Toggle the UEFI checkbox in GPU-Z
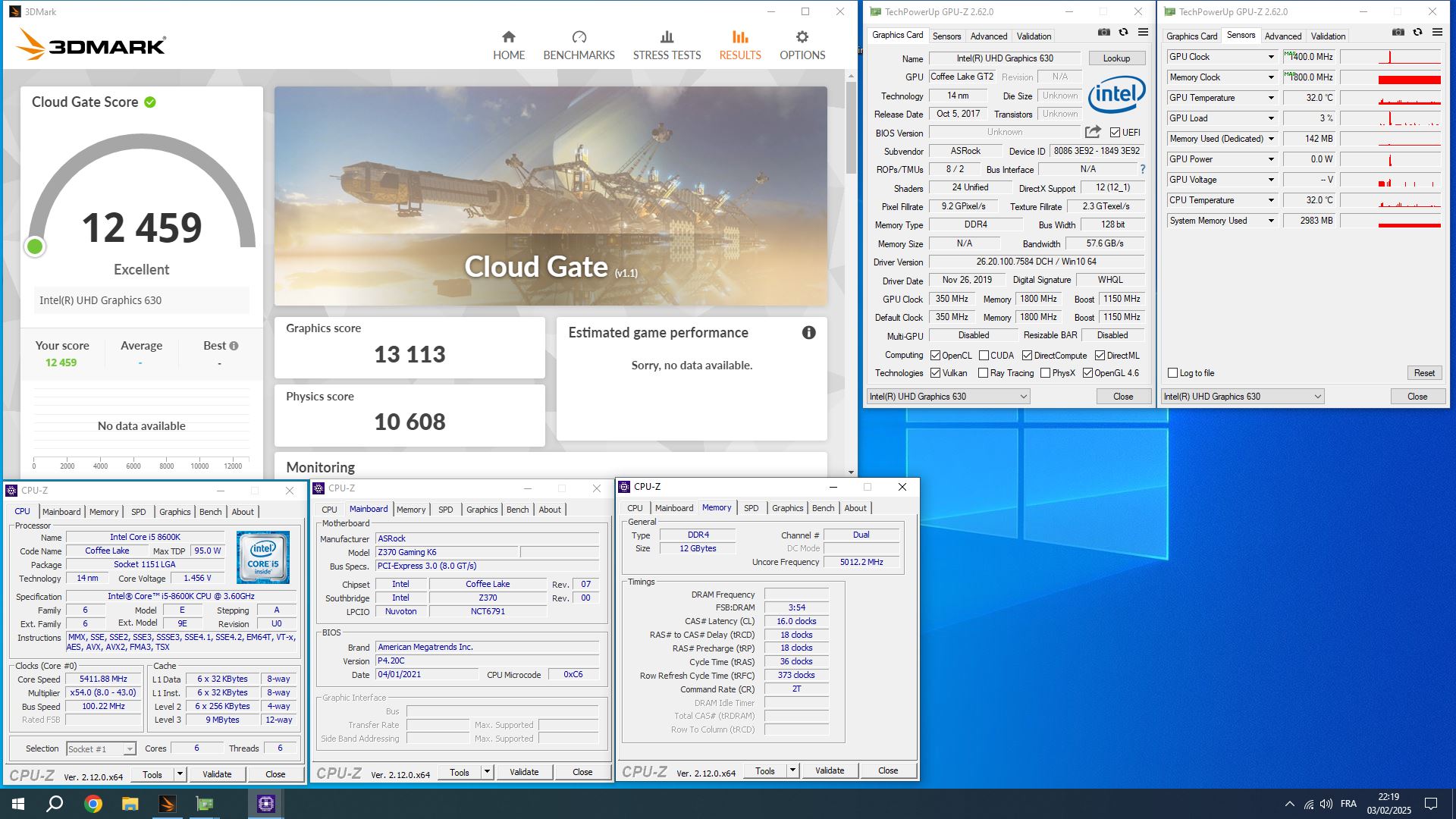The width and height of the screenshot is (1456, 819). pos(1115,133)
